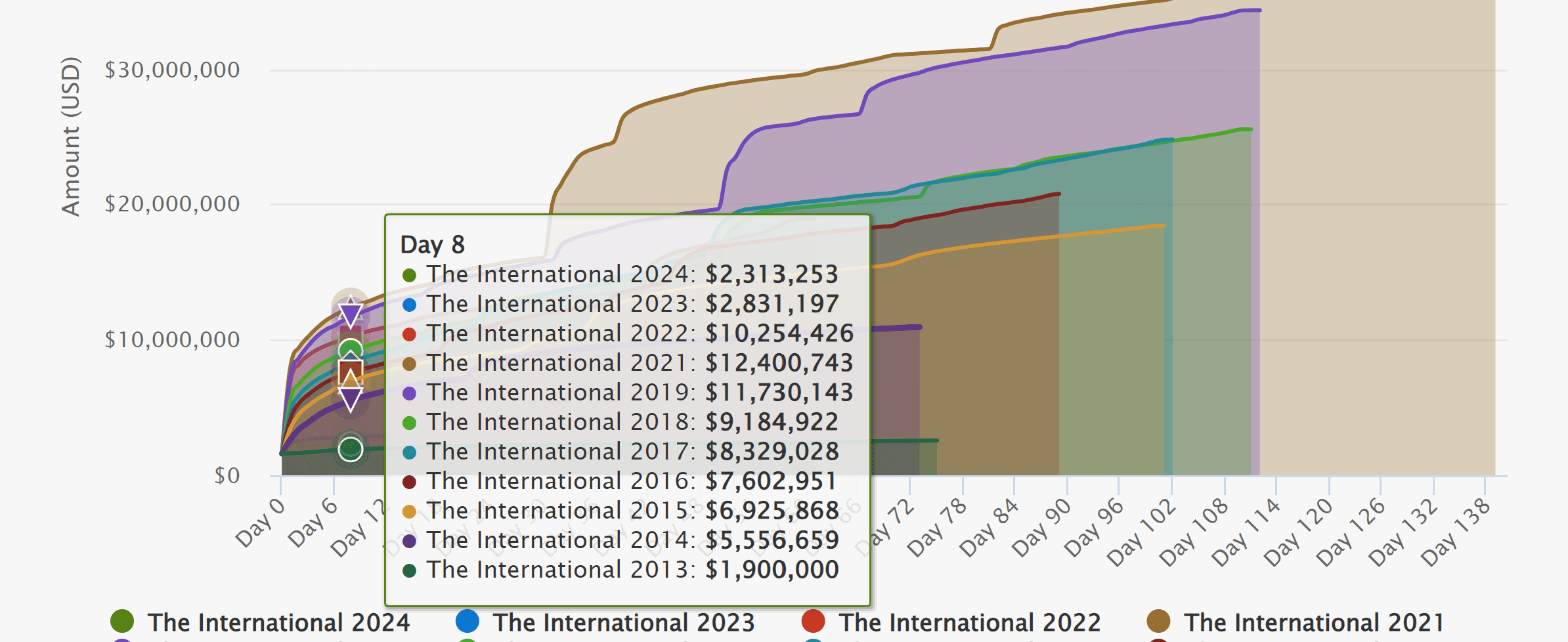Viewport: 1568px width, 642px height.
Task: Select the $10,254,426 value for The International 2022
Action: click(x=779, y=333)
